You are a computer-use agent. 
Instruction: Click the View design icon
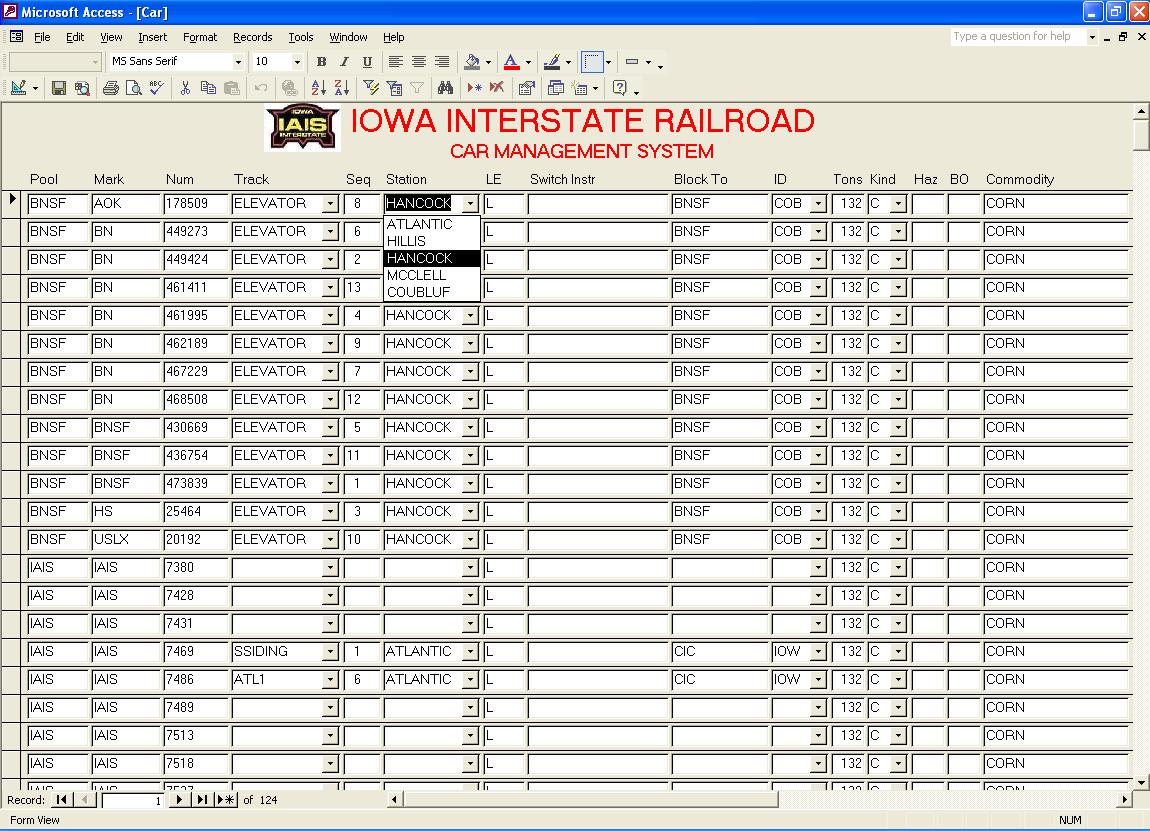(19, 88)
